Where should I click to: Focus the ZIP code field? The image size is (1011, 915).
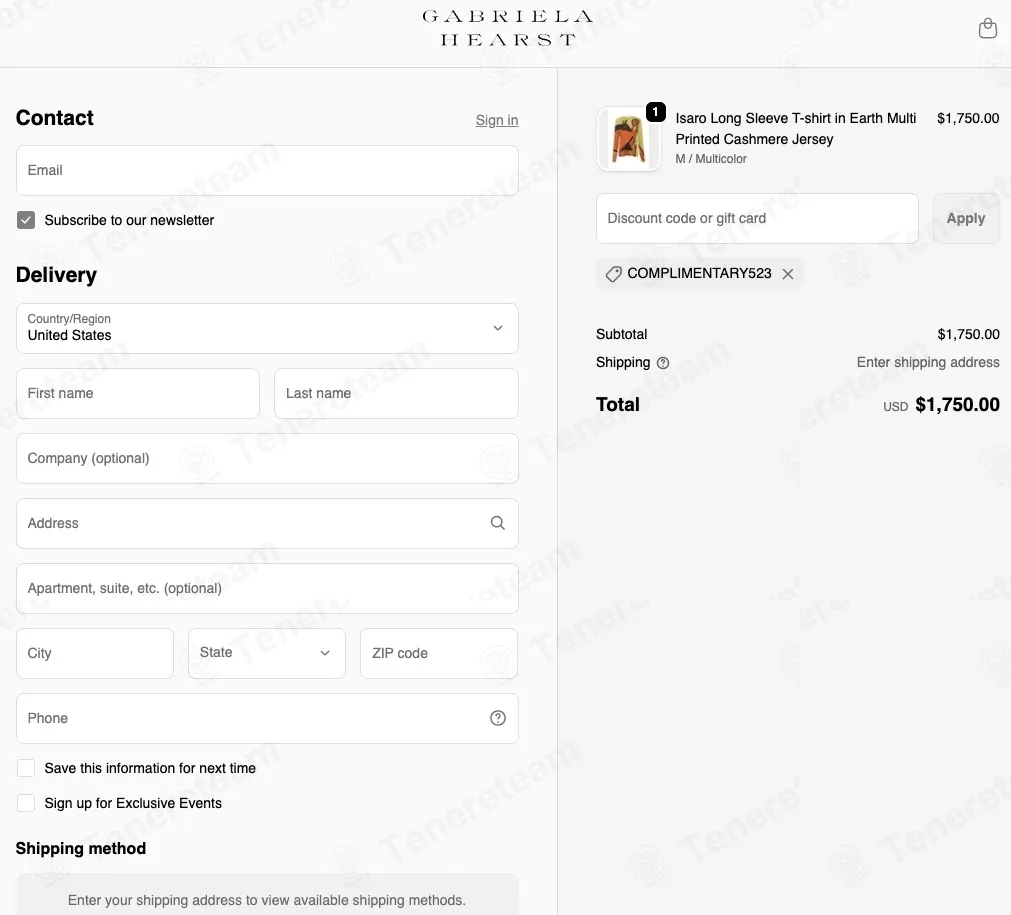point(438,653)
